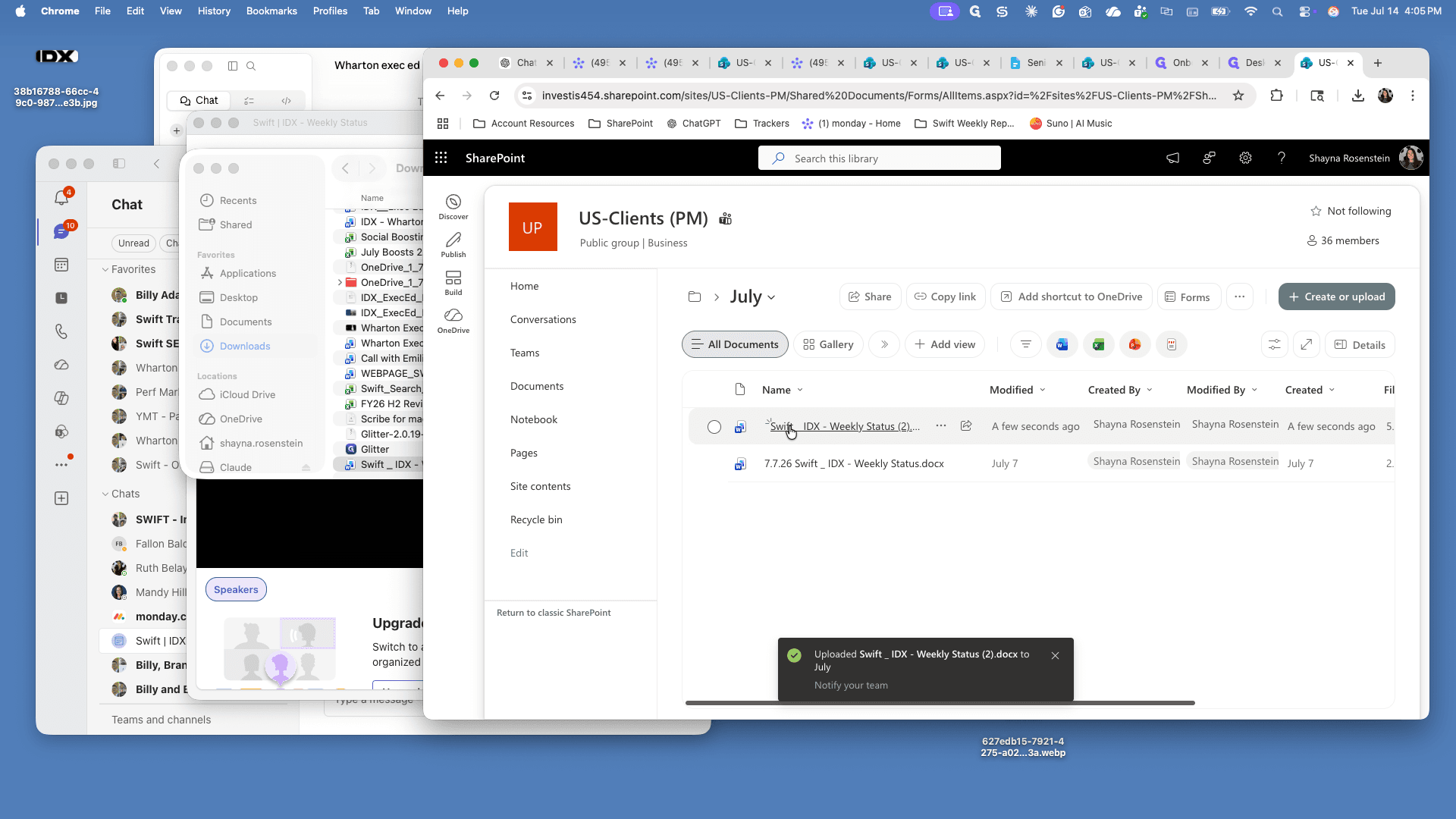Click the Copy link button
The height and width of the screenshot is (819, 1456).
tap(945, 297)
